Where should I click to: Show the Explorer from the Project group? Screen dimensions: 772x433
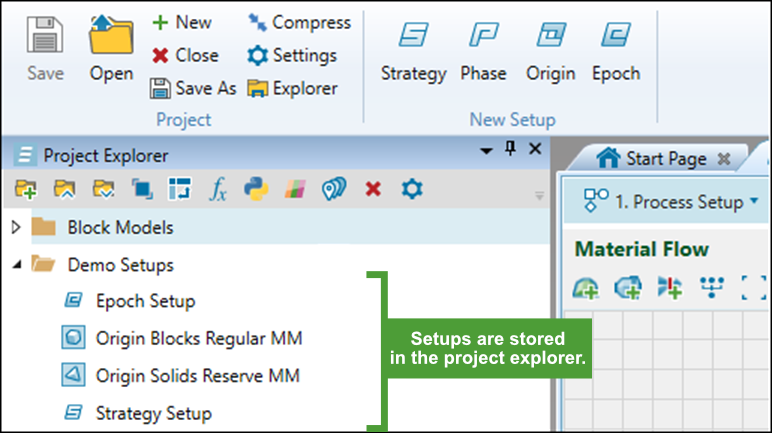[x=292, y=89]
